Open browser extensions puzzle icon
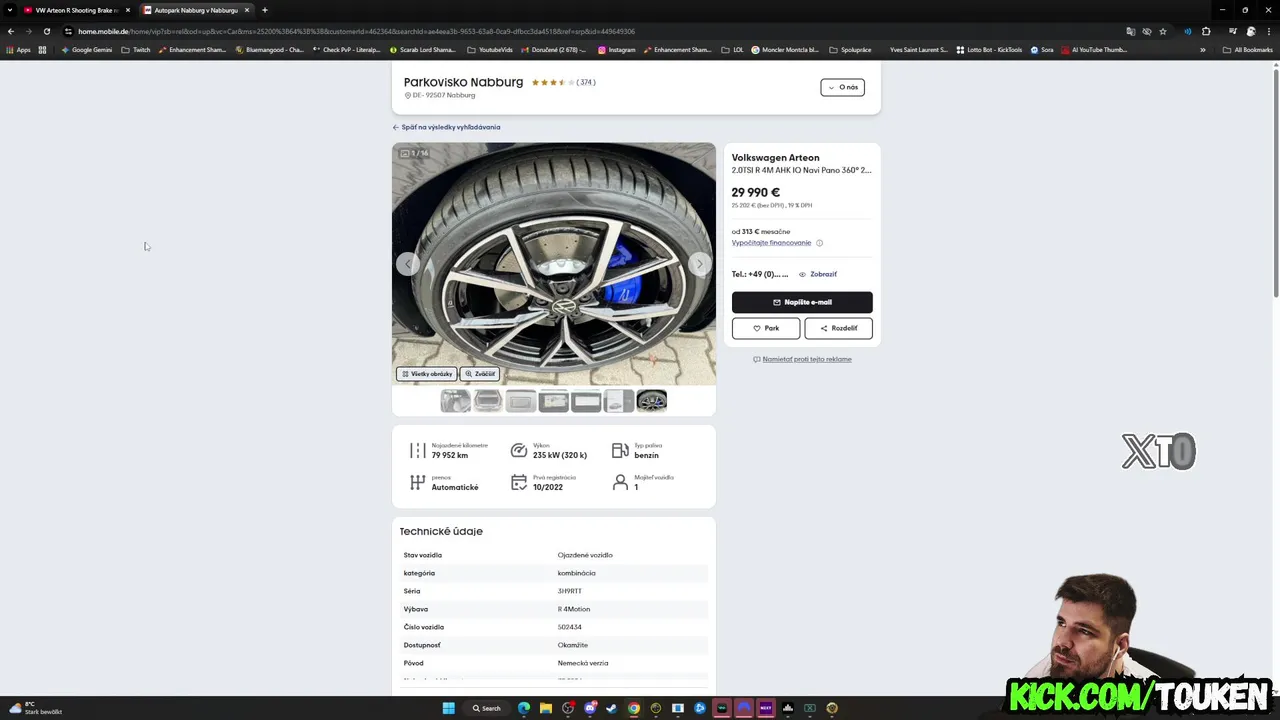Image resolution: width=1280 pixels, height=720 pixels. click(1206, 31)
